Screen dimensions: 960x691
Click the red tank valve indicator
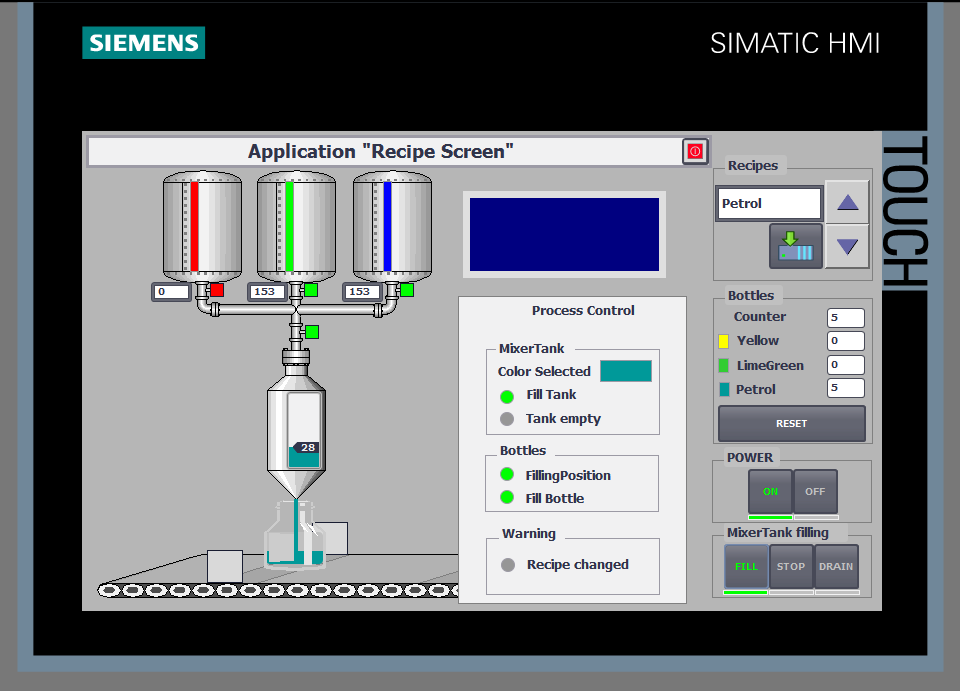pos(217,290)
